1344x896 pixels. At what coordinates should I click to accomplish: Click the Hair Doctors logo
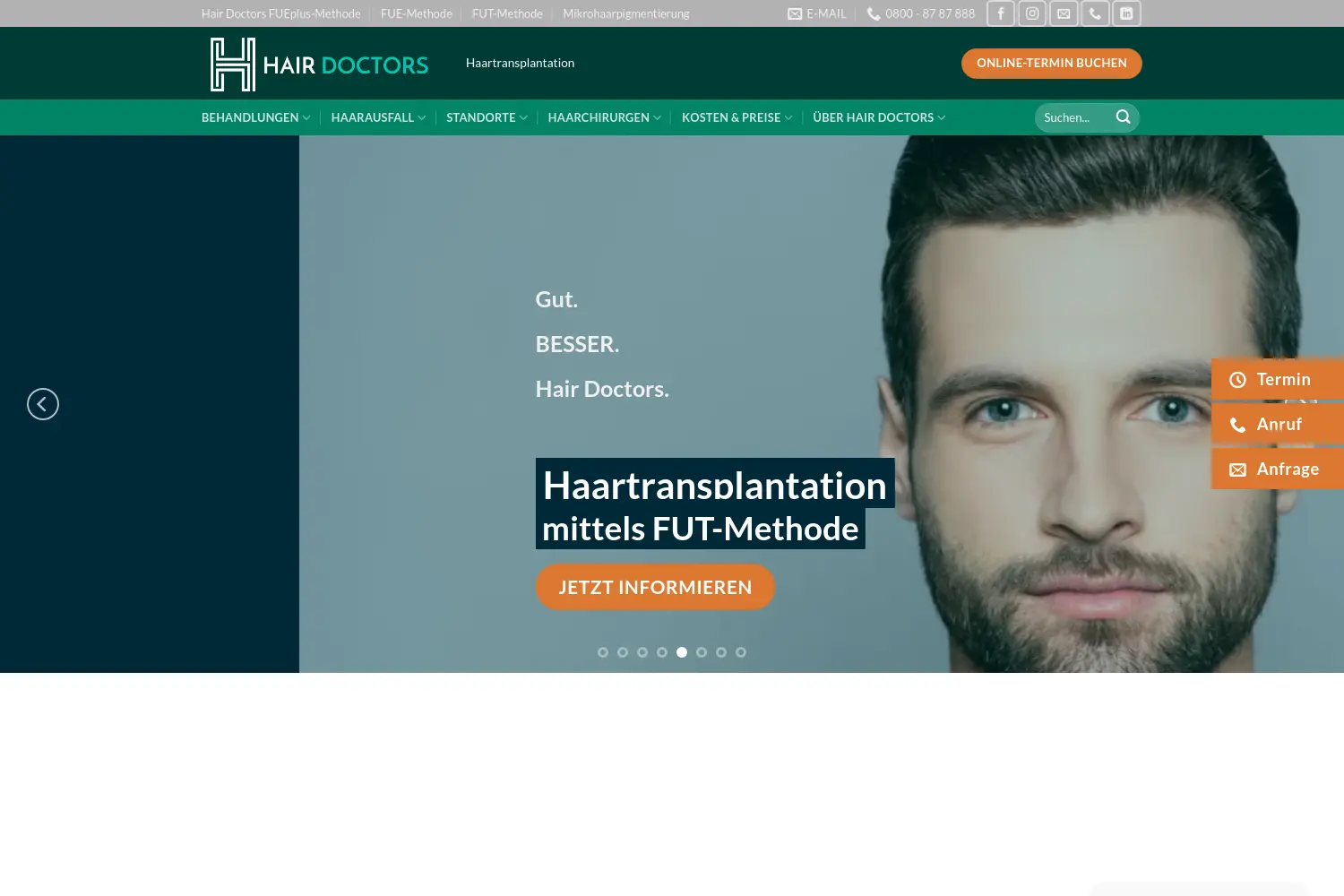click(319, 65)
